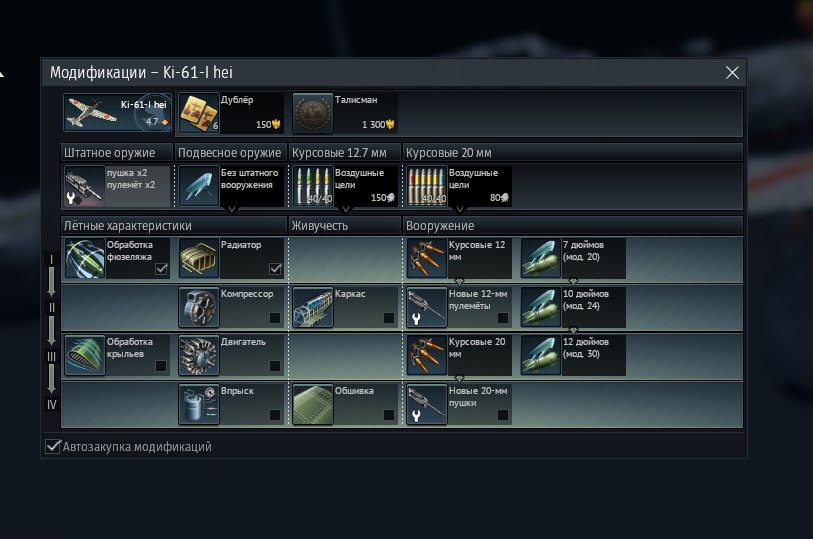Viewport: 813px width, 539px height.
Task: Toggle the Обработка фюзеляжа checkbox
Action: point(161,268)
